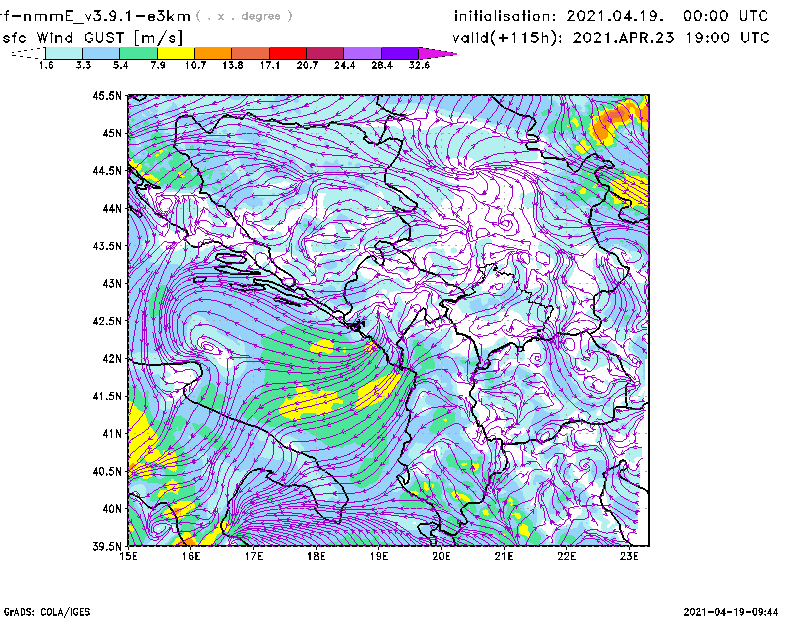This screenshot has width=800, height=618.
Task: Click the 21E longitude label
Action: [x=504, y=556]
